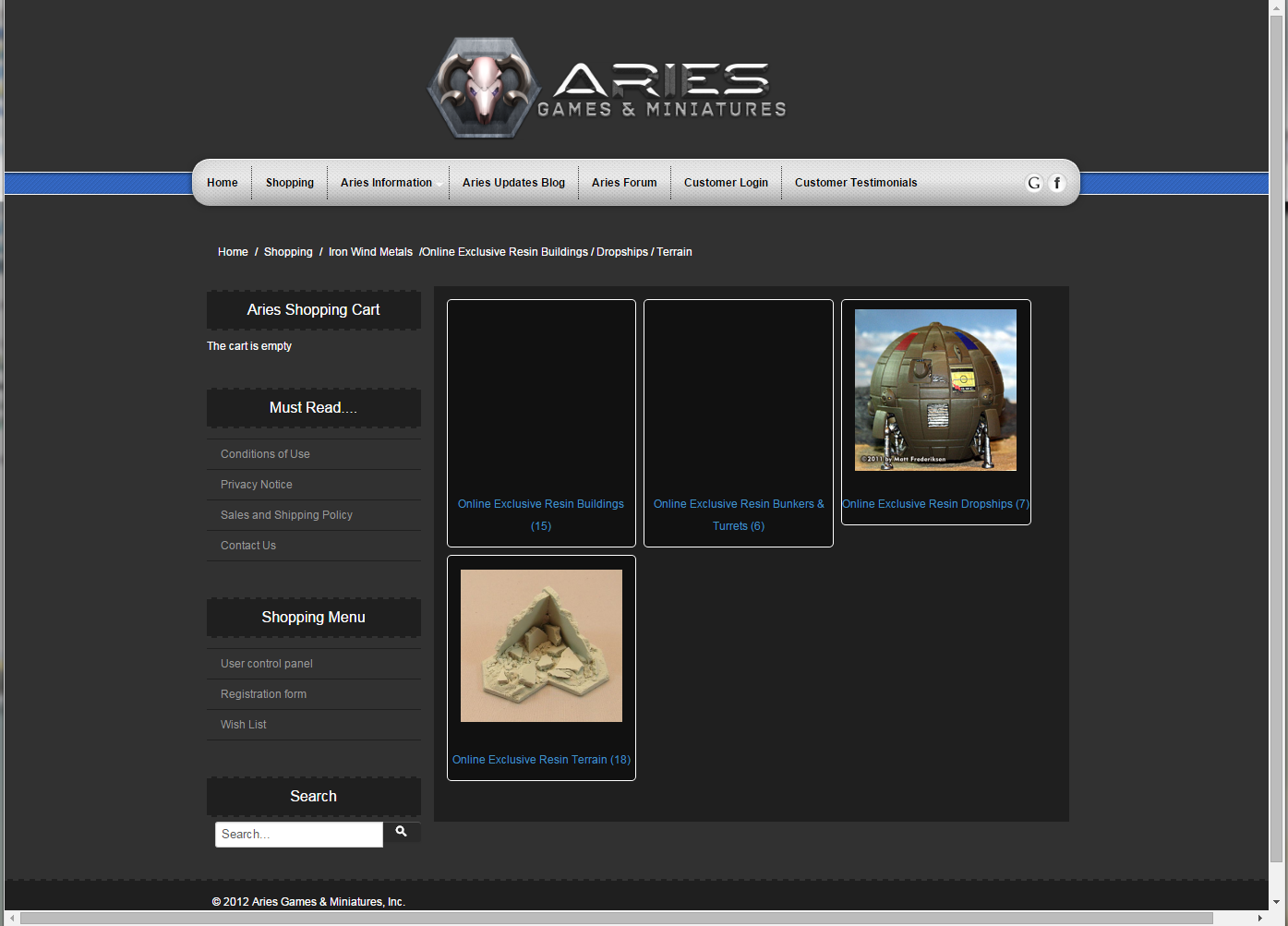The height and width of the screenshot is (926, 1288).
Task: Go to Home in the navigation bar
Action: tap(223, 183)
